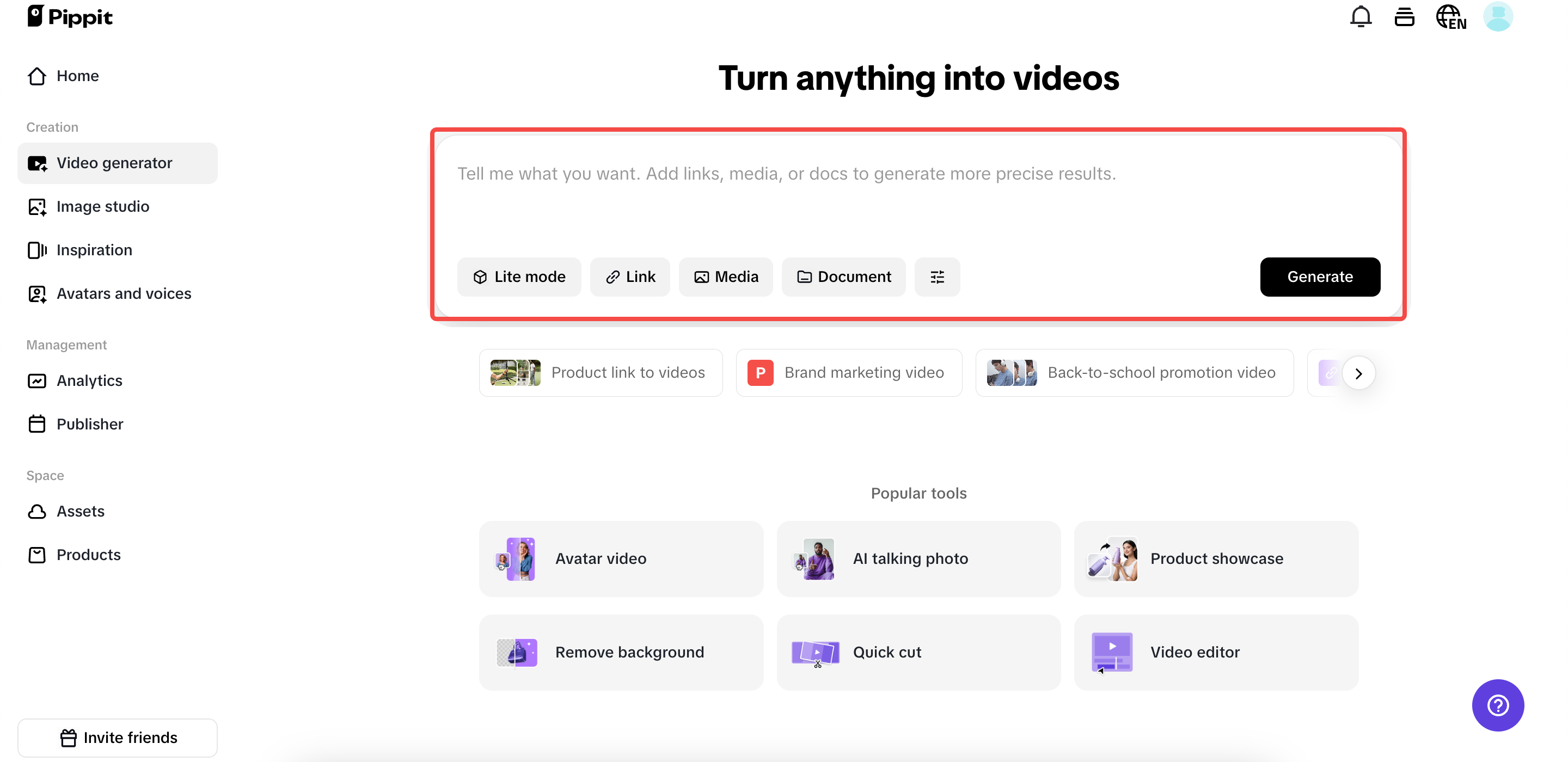Expand more suggestion chips with the arrow
This screenshot has width=1568, height=762.
[x=1359, y=372]
